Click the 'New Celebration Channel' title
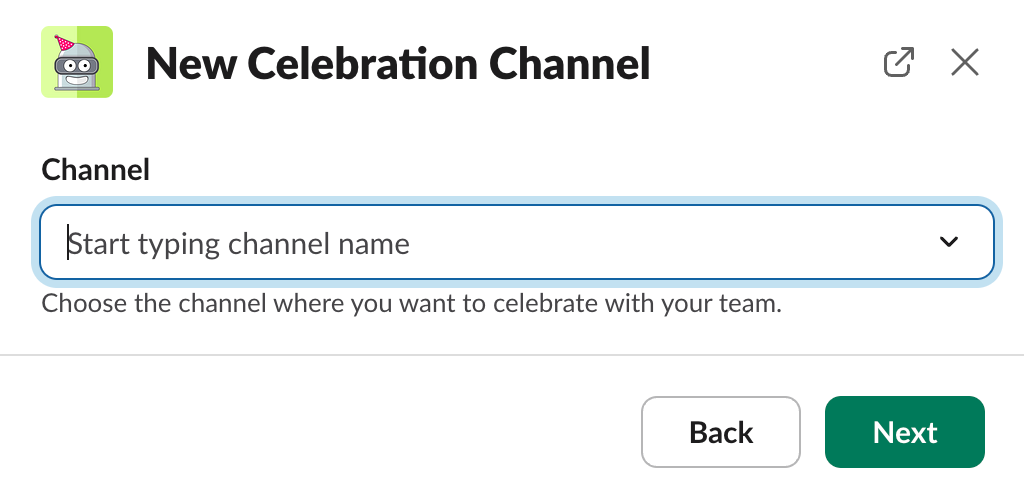Viewport: 1024px width, 502px height. 398,64
